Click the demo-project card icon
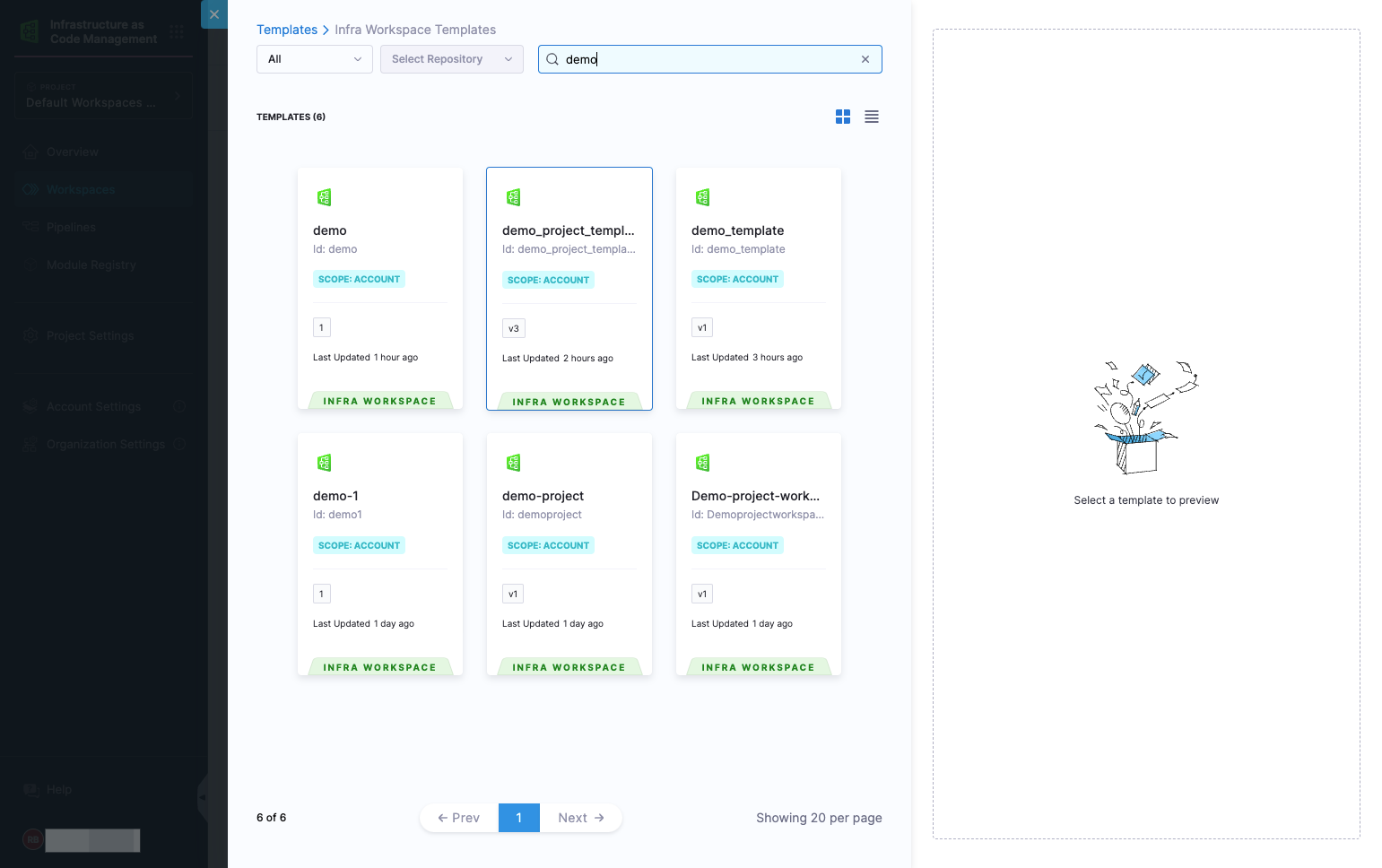The height and width of the screenshot is (868, 1382). [514, 463]
